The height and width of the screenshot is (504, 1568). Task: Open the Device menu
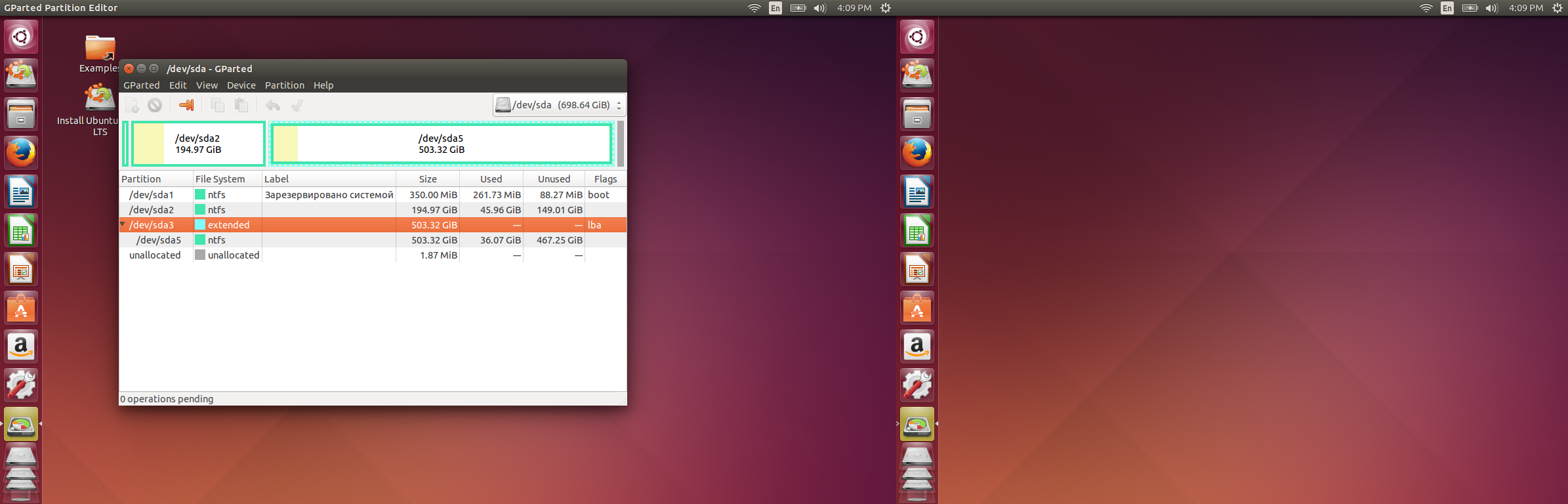tap(241, 85)
